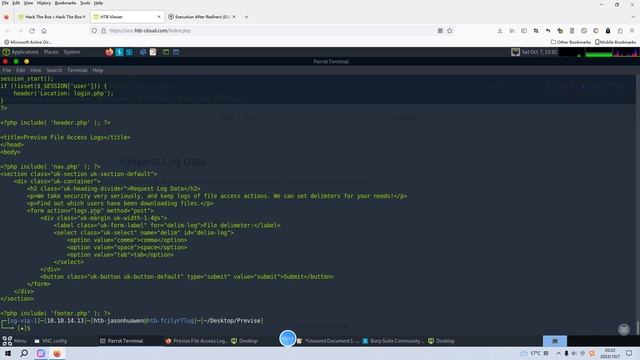This screenshot has height=360, width=640.
Task: Switch to Execution After Redirect tab
Action: pos(202,17)
